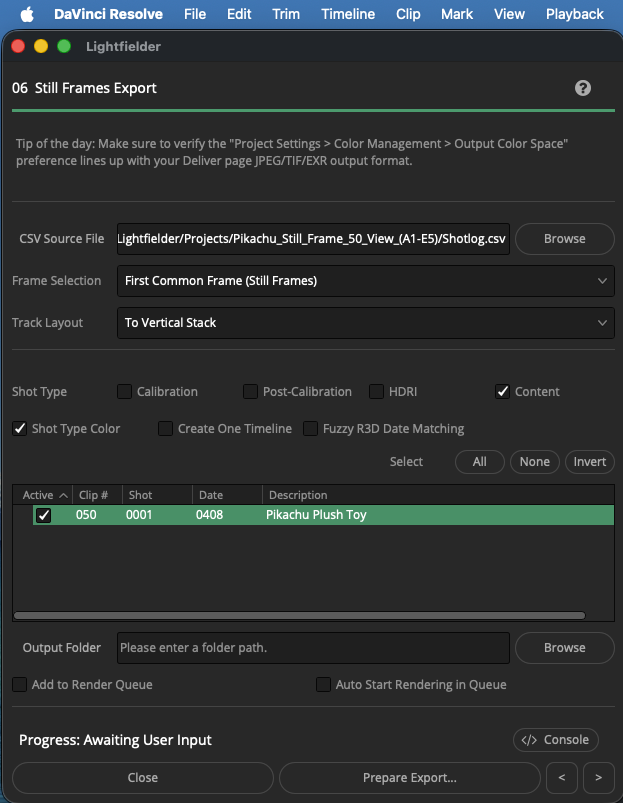Viewport: 623px width, 803px height.
Task: Invert the shot selection
Action: click(590, 462)
